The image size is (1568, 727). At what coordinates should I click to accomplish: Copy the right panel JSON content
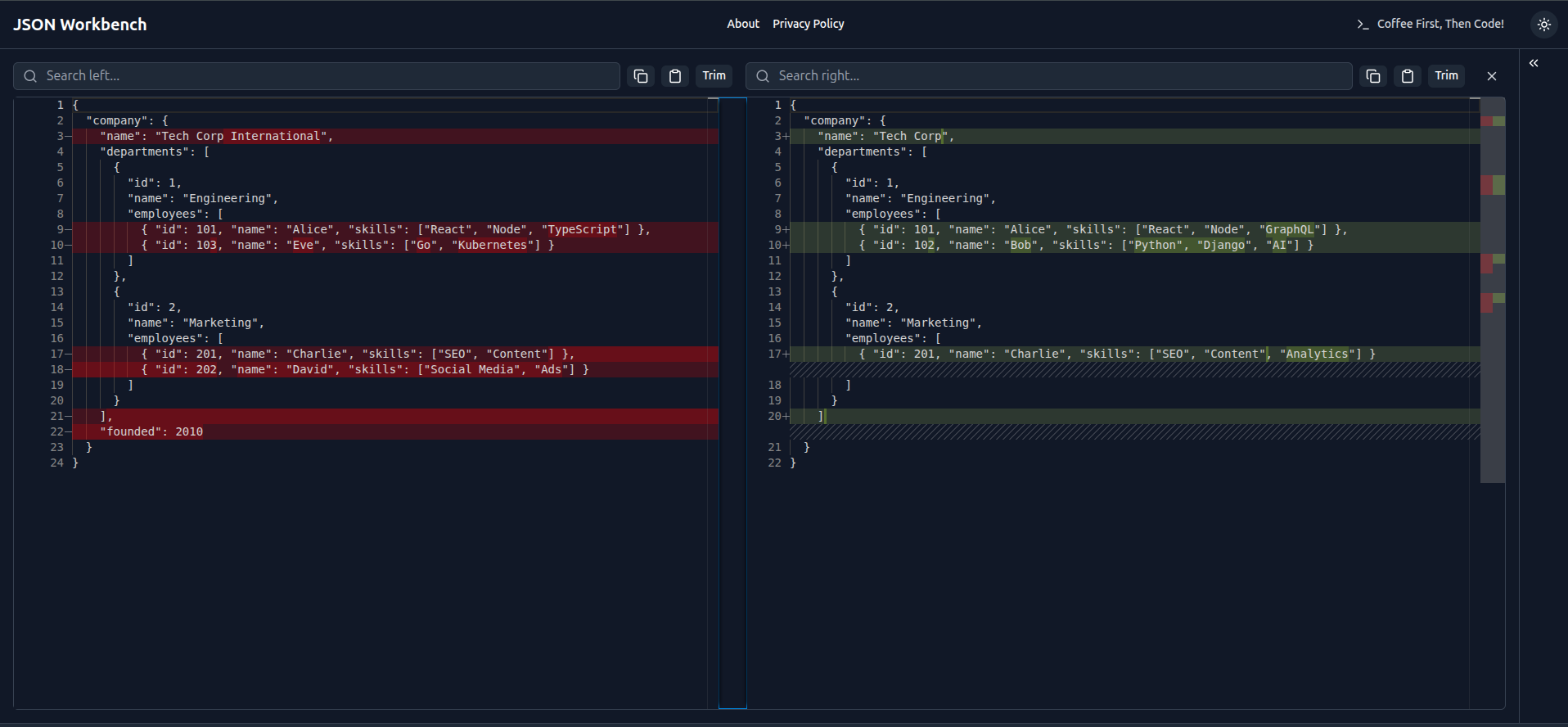click(1373, 76)
